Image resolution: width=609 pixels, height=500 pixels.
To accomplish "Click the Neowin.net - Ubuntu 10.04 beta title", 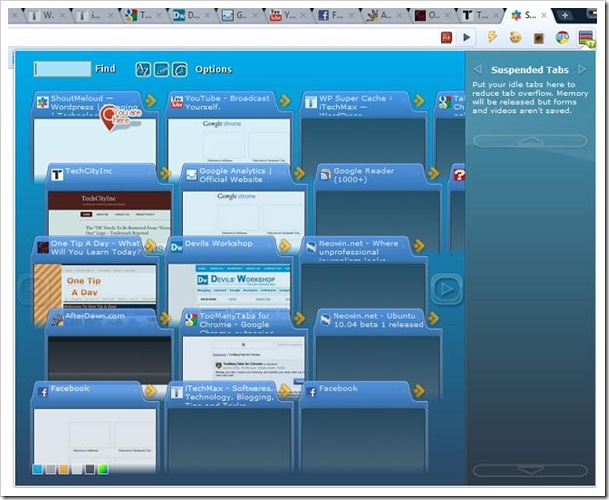I will point(378,321).
